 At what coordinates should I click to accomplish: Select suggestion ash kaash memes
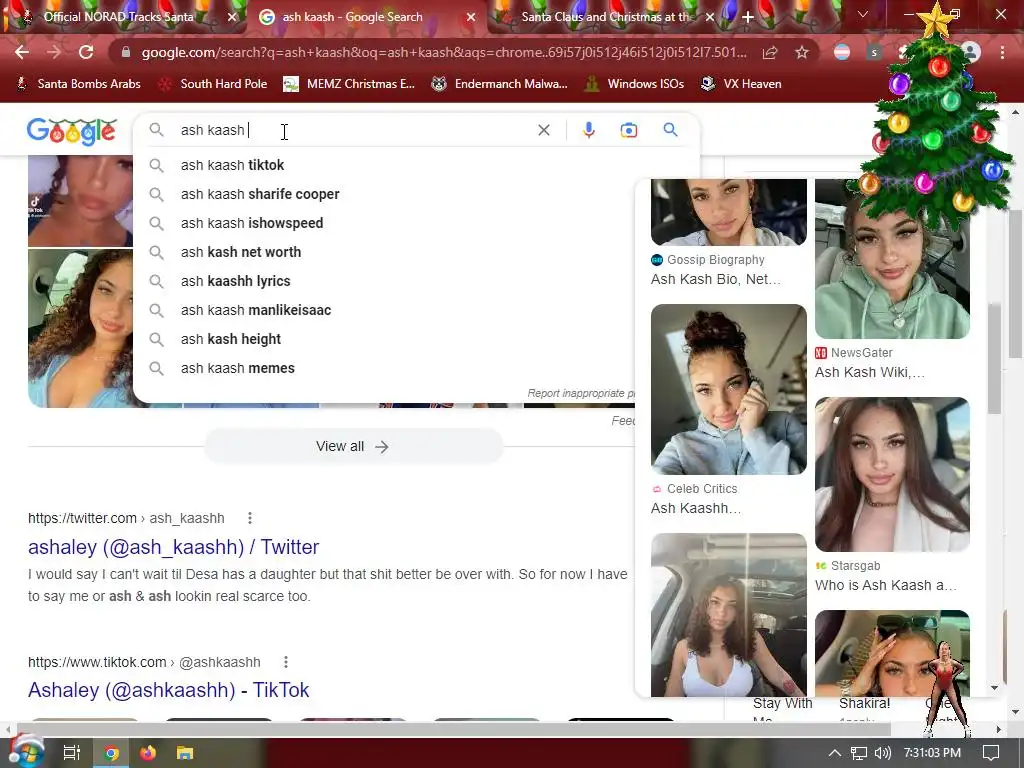416,368
